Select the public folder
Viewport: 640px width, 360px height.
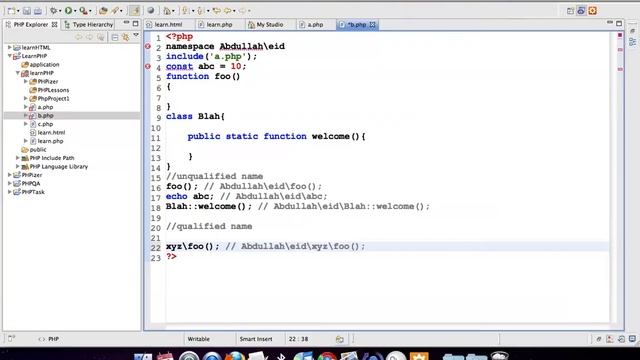[x=34, y=150]
